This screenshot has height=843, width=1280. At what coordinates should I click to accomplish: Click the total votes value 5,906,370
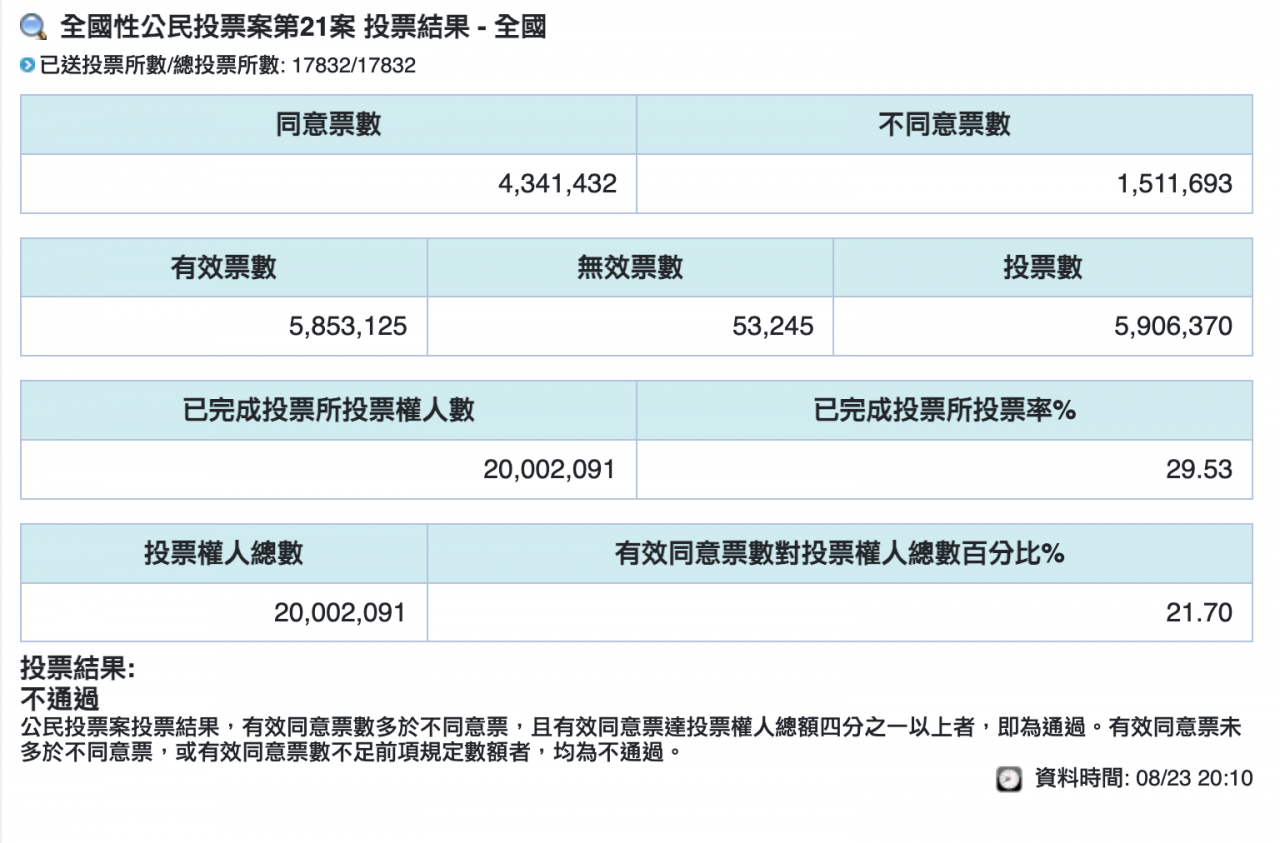(x=1174, y=327)
